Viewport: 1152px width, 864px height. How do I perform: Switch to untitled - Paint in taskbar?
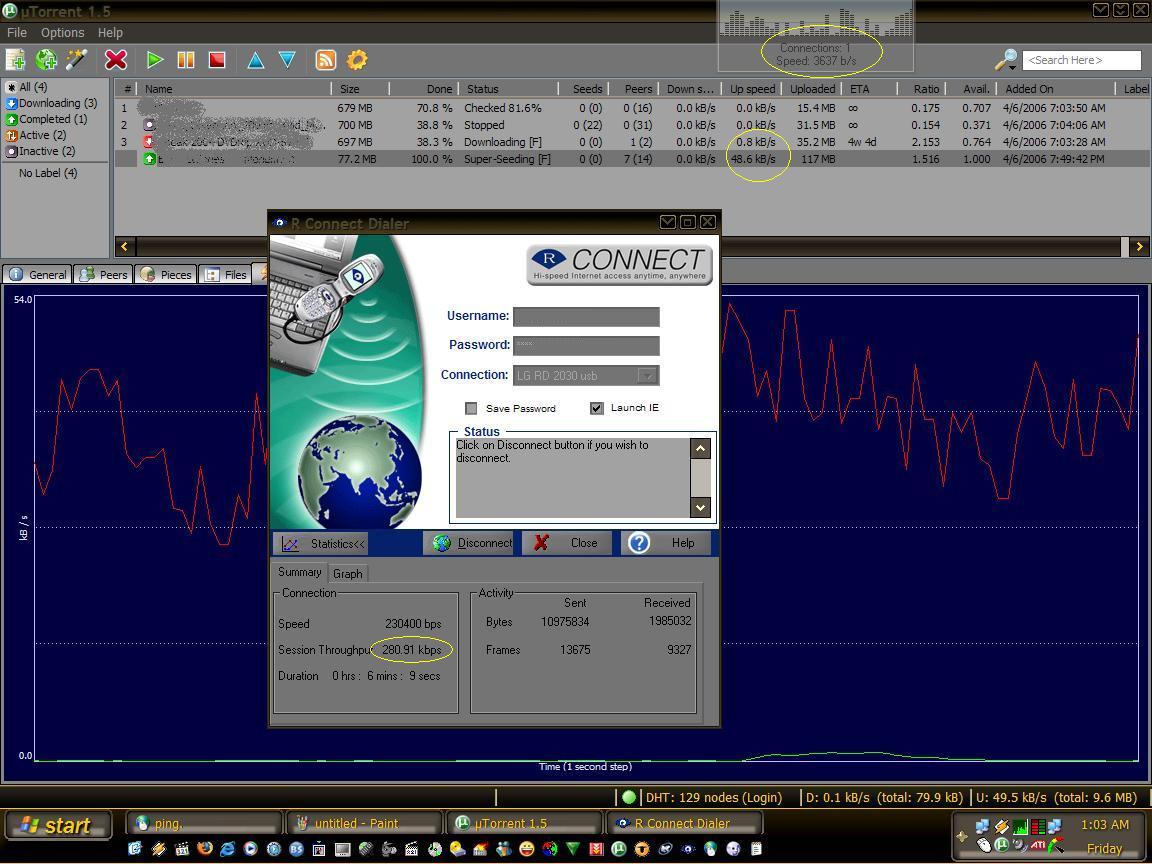tap(364, 824)
